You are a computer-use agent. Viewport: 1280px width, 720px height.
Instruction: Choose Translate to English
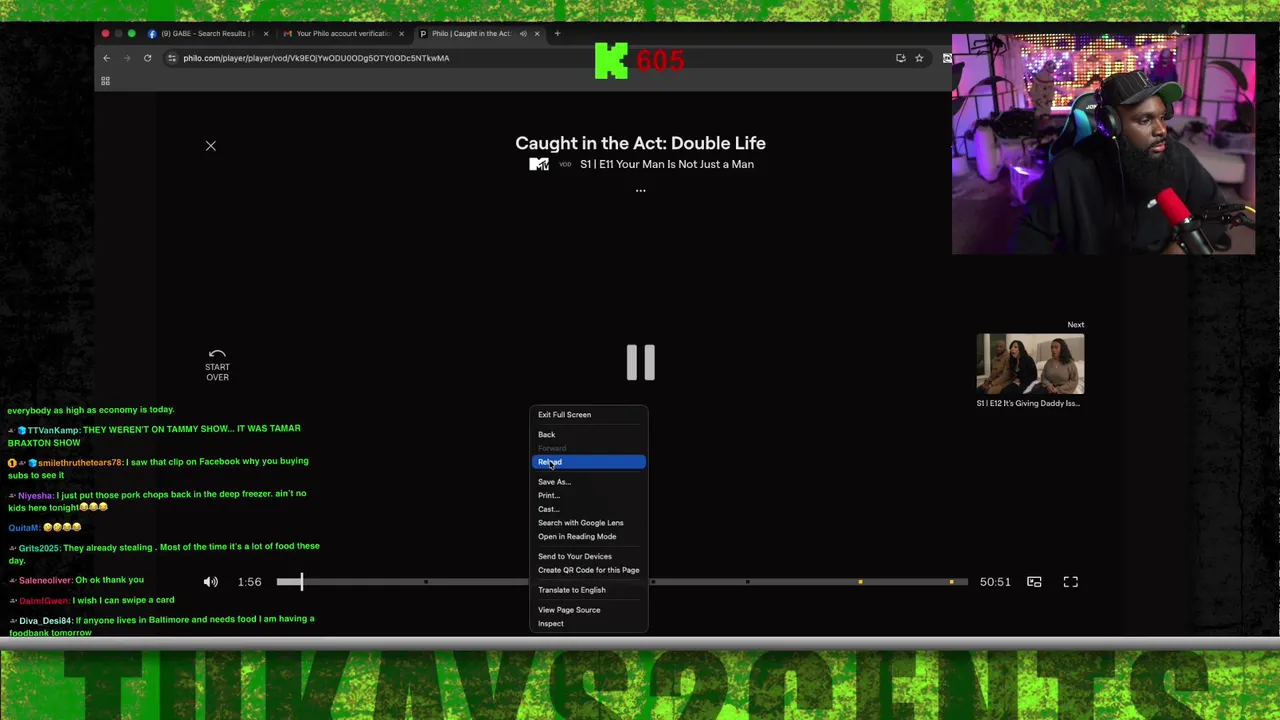pos(589,590)
